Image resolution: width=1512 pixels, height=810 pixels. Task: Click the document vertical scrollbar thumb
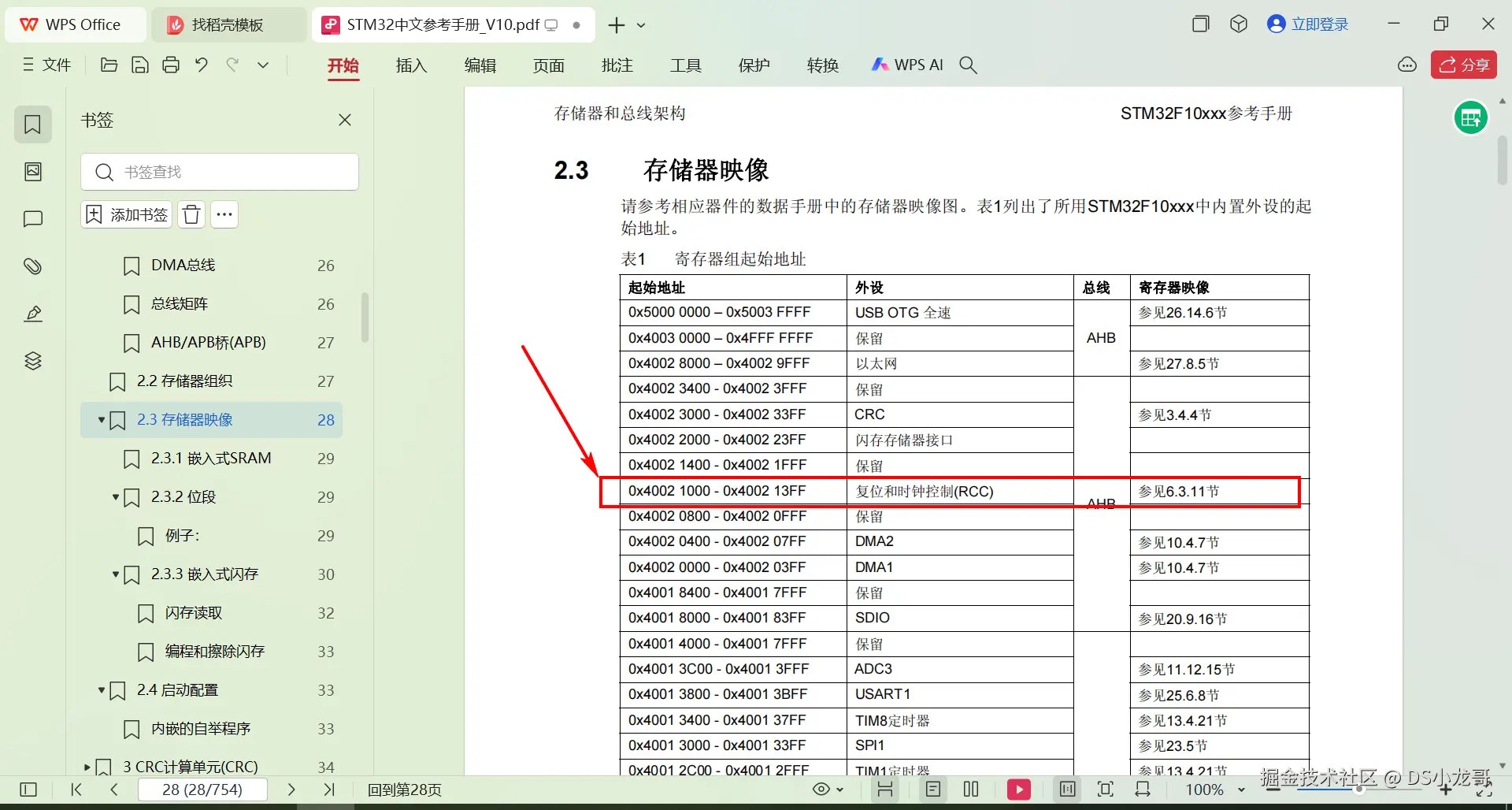[1503, 161]
